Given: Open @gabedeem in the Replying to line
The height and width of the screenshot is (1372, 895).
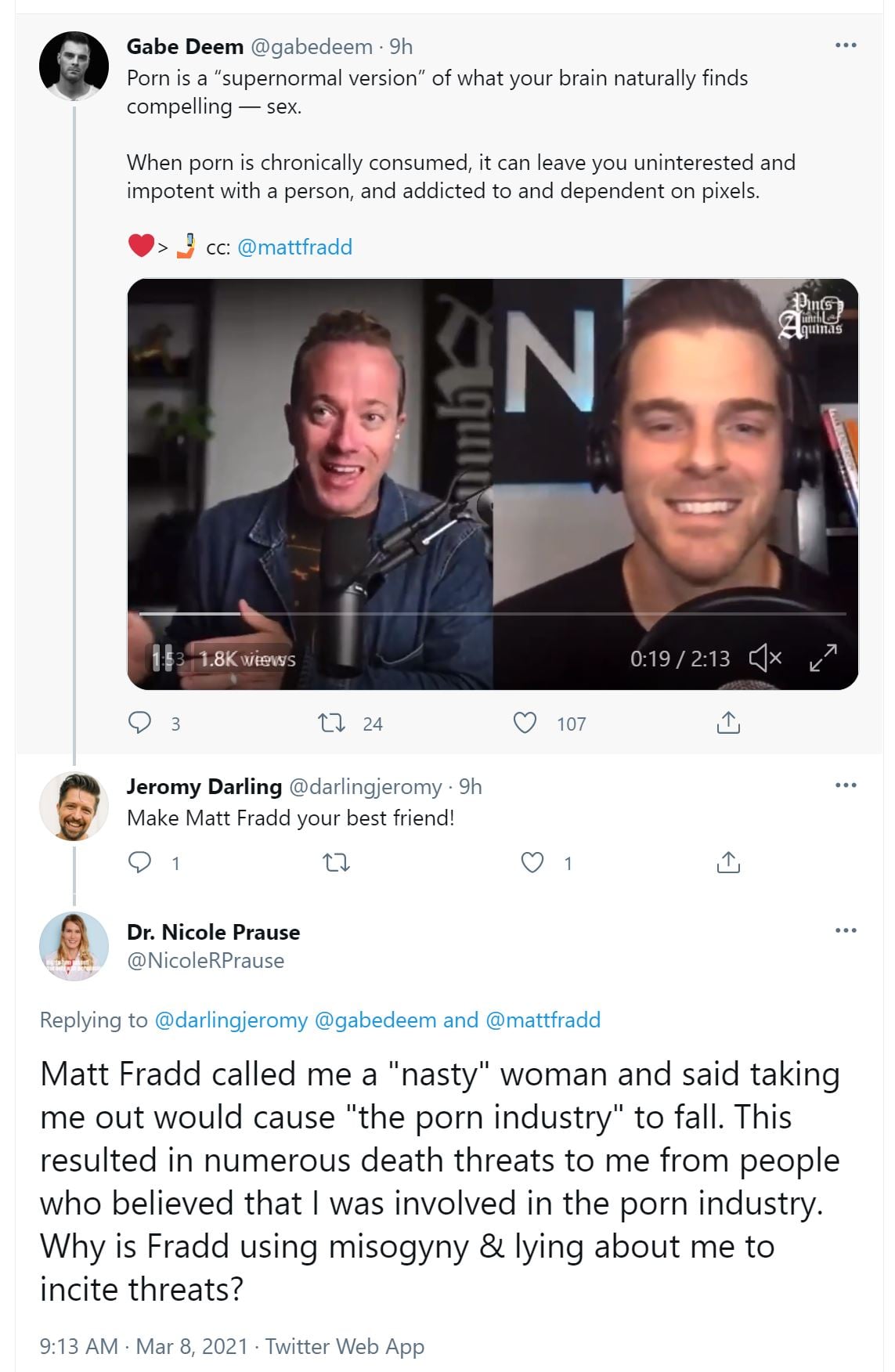Looking at the screenshot, I should point(375,1020).
